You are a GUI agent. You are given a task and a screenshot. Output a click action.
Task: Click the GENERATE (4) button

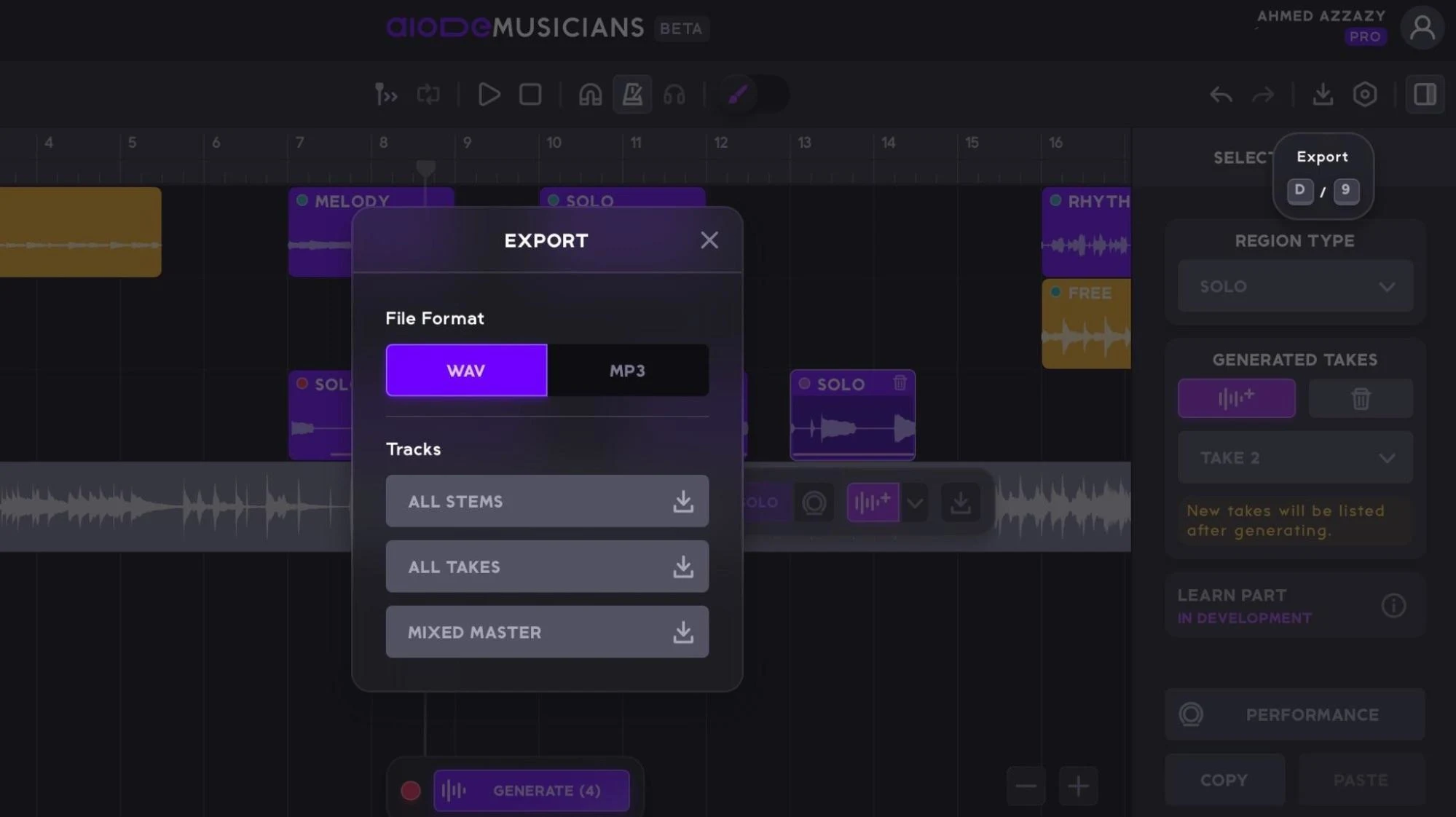point(532,791)
